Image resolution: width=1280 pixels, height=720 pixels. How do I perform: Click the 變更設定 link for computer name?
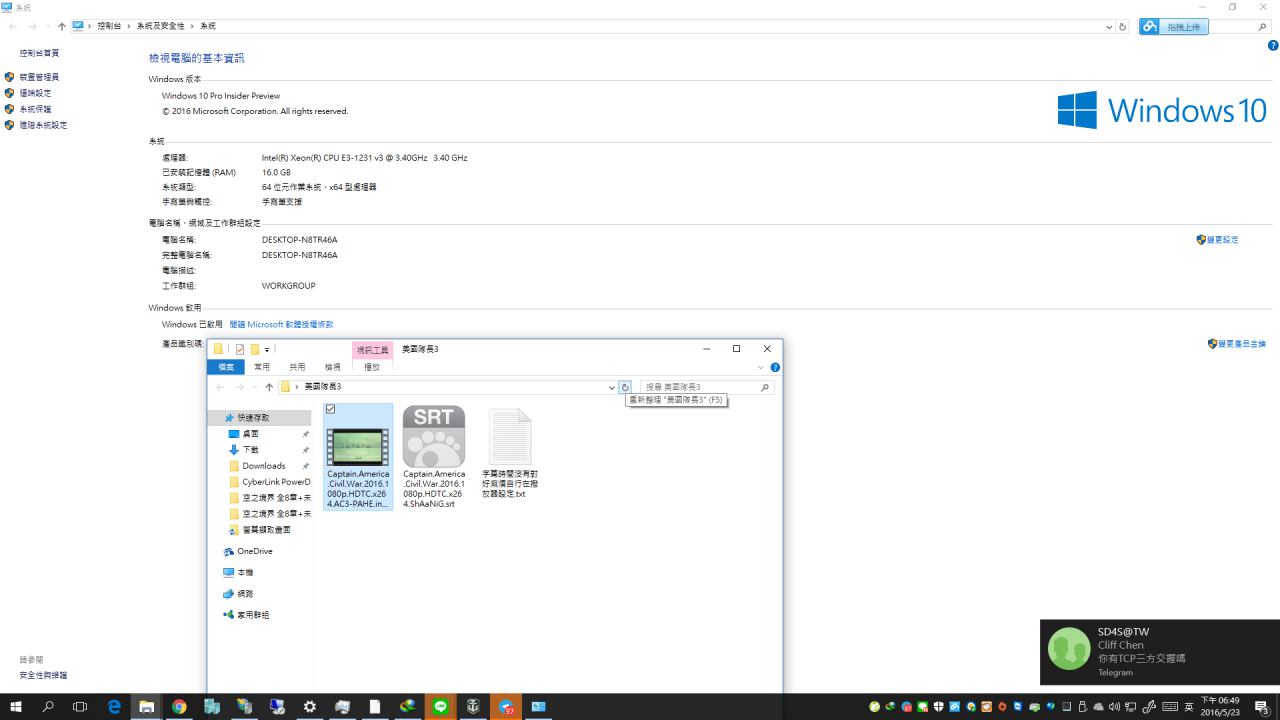[1222, 240]
